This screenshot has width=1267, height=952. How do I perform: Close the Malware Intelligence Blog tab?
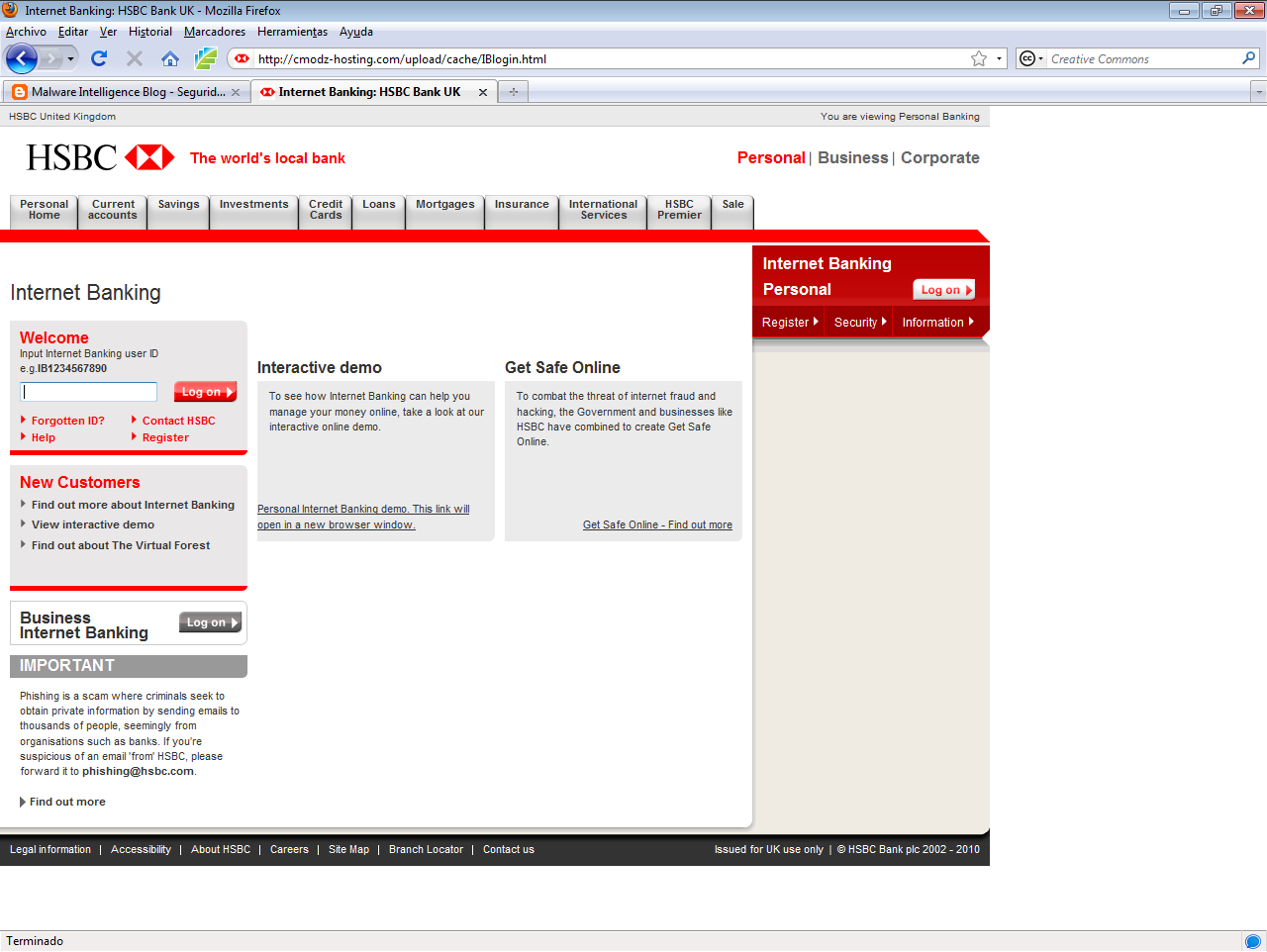(236, 92)
